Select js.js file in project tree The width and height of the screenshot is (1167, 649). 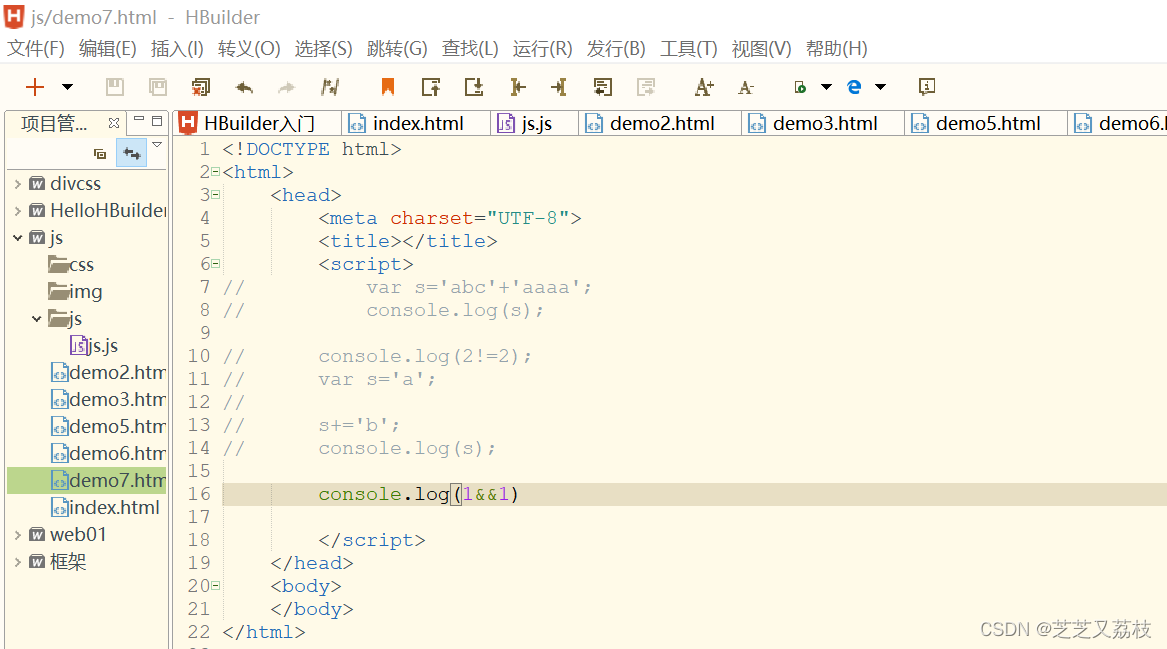coord(95,345)
